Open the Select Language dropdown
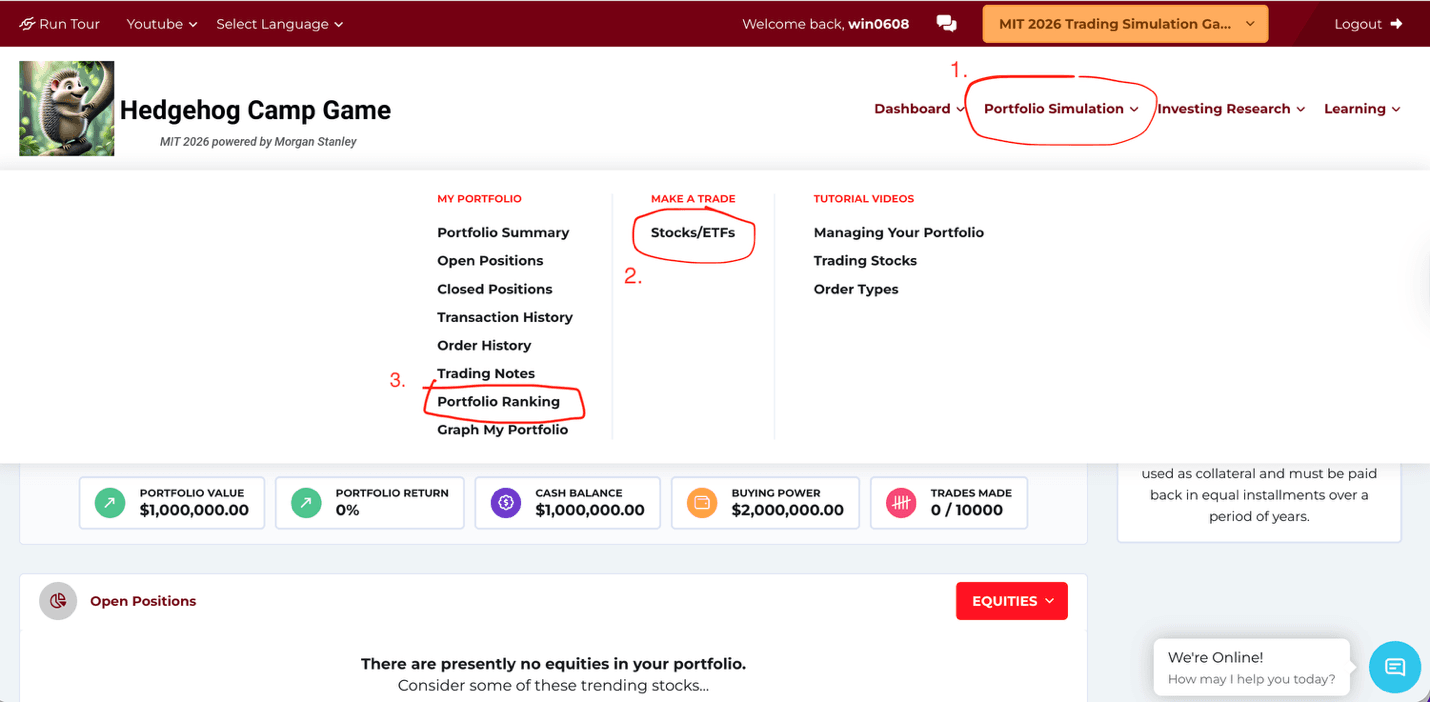 [279, 24]
